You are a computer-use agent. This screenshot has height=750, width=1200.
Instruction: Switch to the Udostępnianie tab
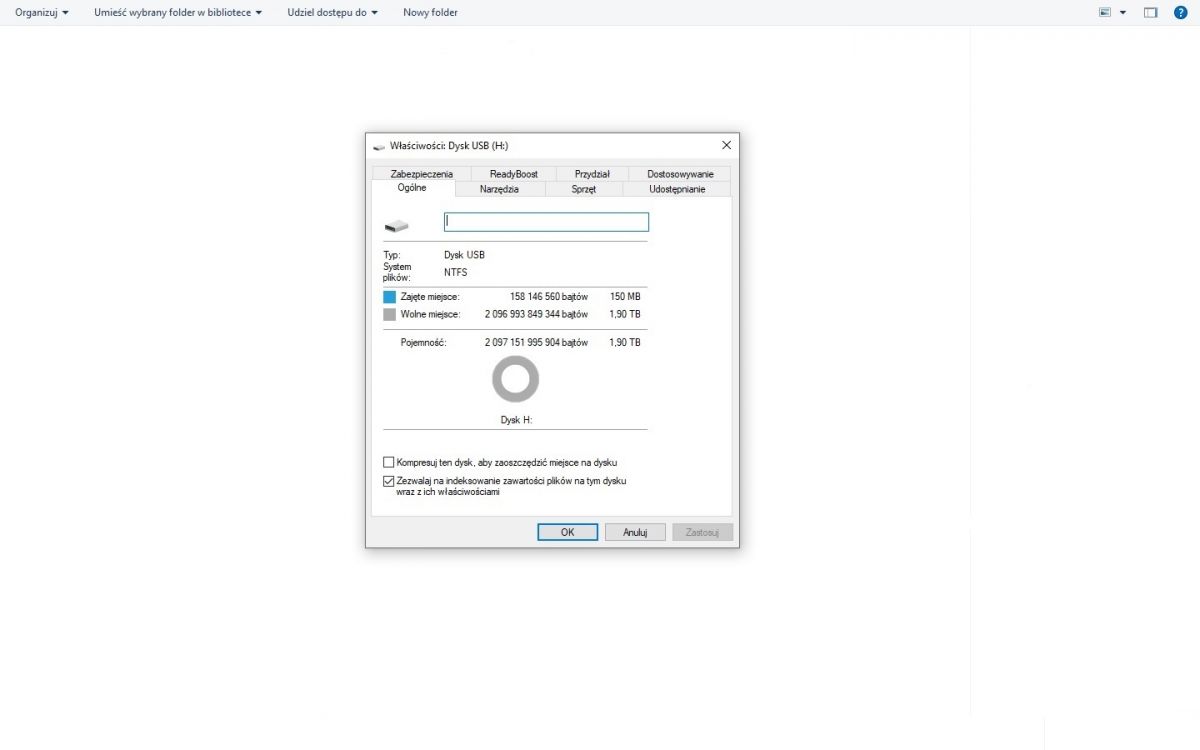click(x=677, y=189)
